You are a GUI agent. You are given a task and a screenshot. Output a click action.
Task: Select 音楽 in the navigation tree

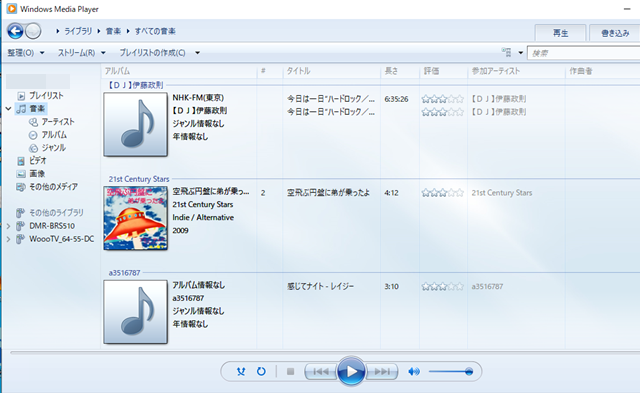point(37,109)
